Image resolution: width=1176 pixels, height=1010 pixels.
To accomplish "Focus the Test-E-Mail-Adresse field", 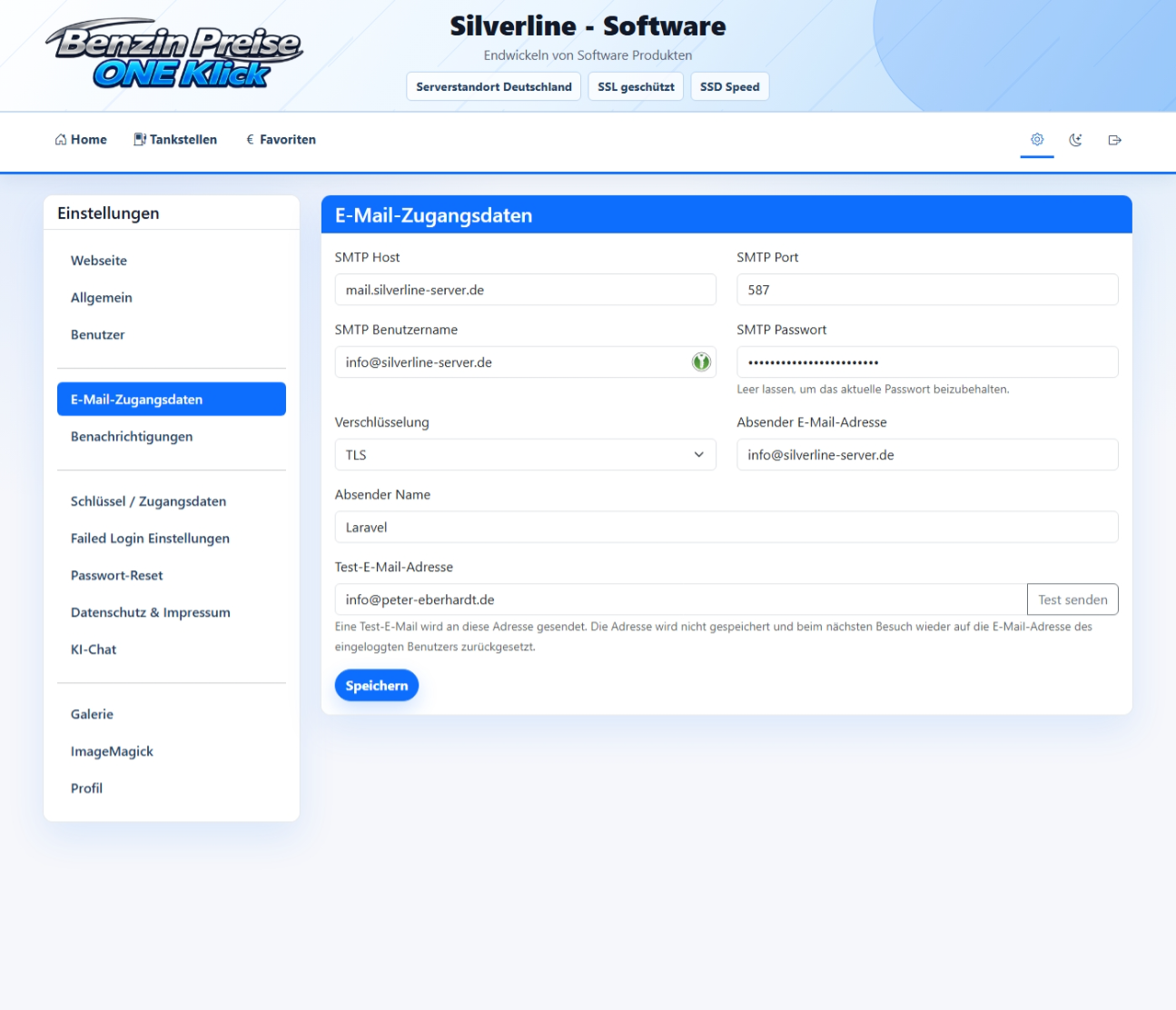I will pyautogui.click(x=681, y=599).
